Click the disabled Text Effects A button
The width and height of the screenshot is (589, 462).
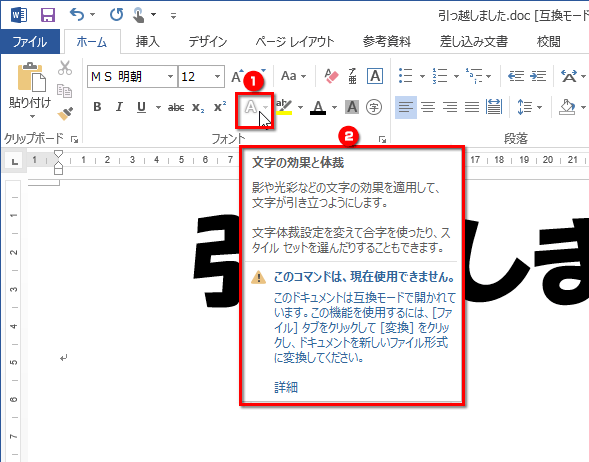[x=251, y=107]
